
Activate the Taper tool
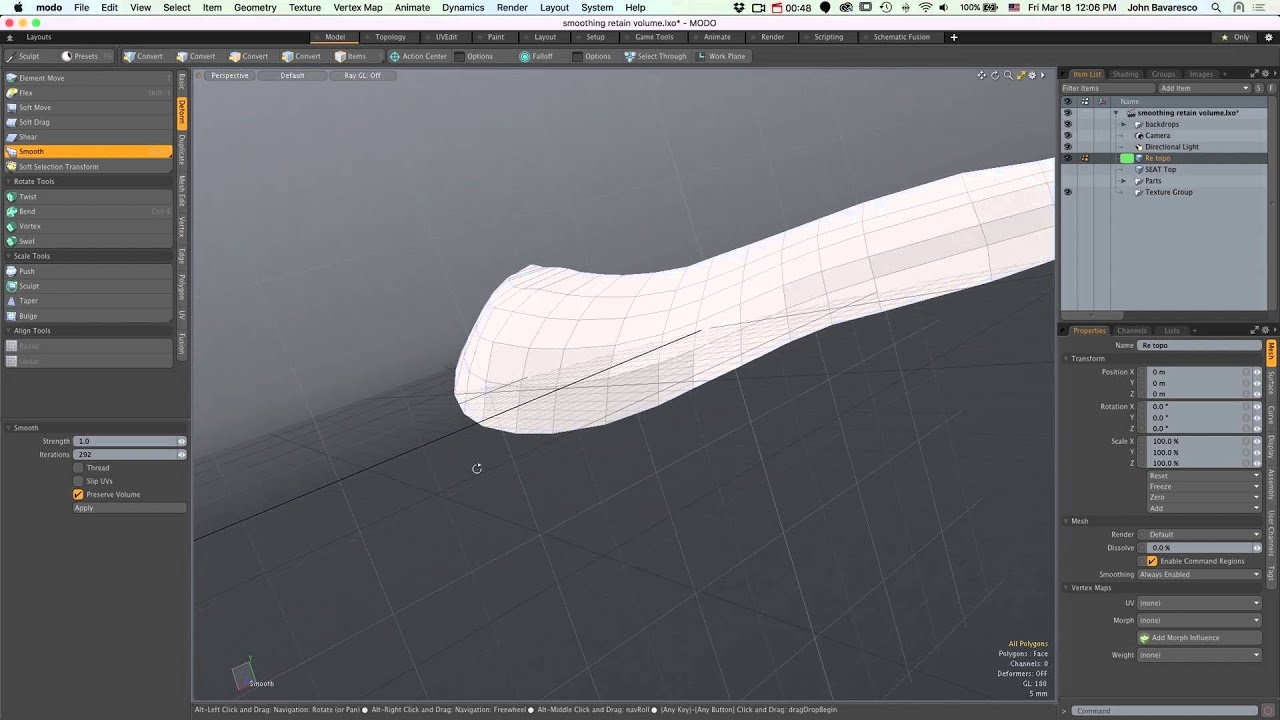[88, 301]
